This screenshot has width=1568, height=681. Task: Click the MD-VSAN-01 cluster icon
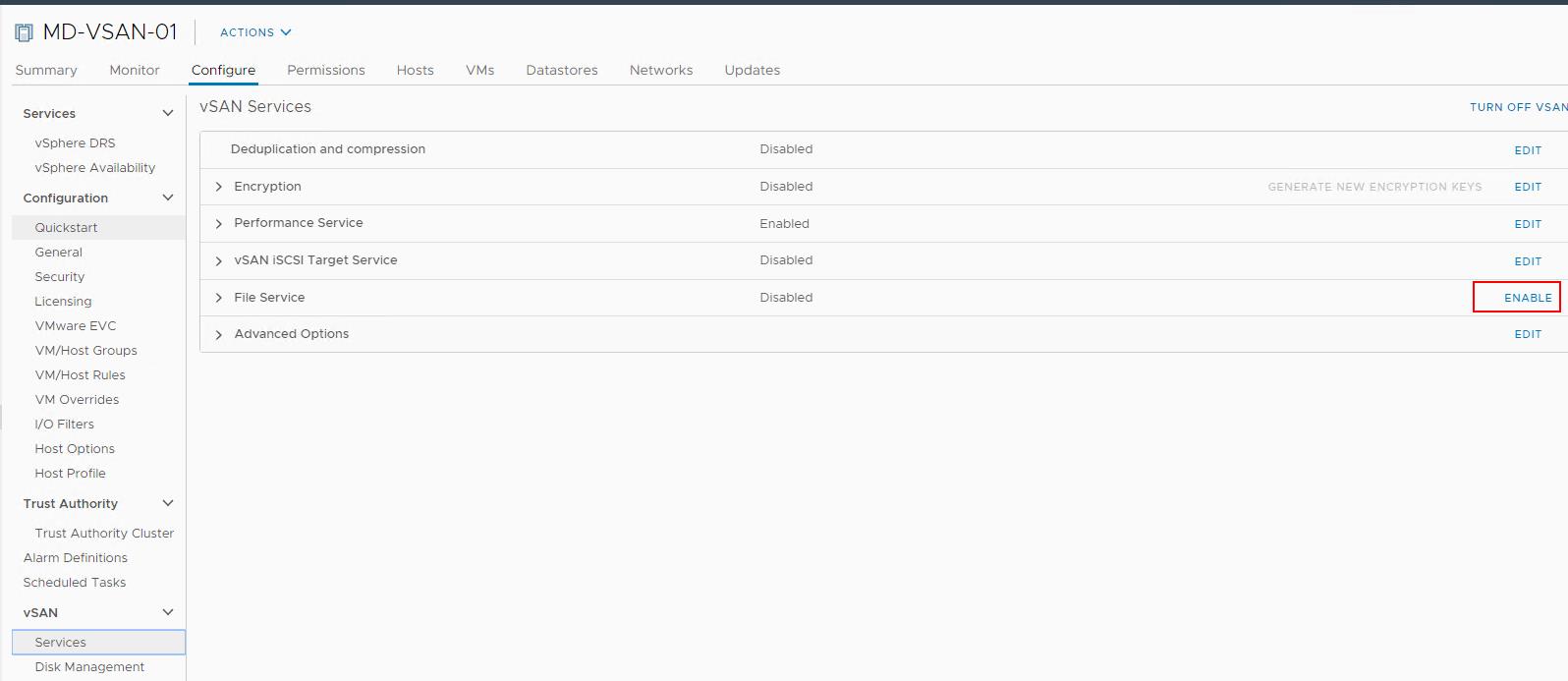(x=24, y=32)
